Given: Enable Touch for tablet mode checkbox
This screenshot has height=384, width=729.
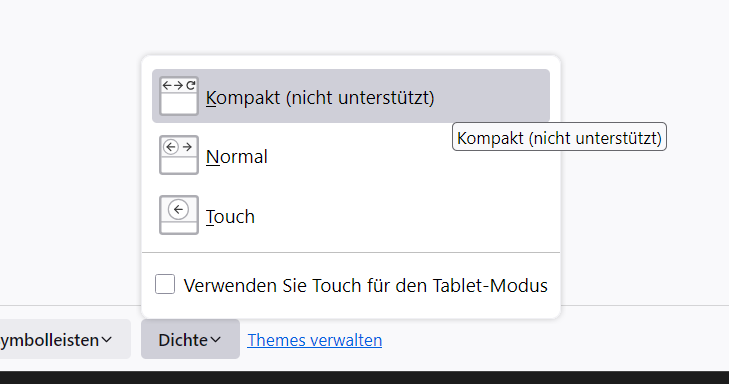Looking at the screenshot, I should [165, 284].
